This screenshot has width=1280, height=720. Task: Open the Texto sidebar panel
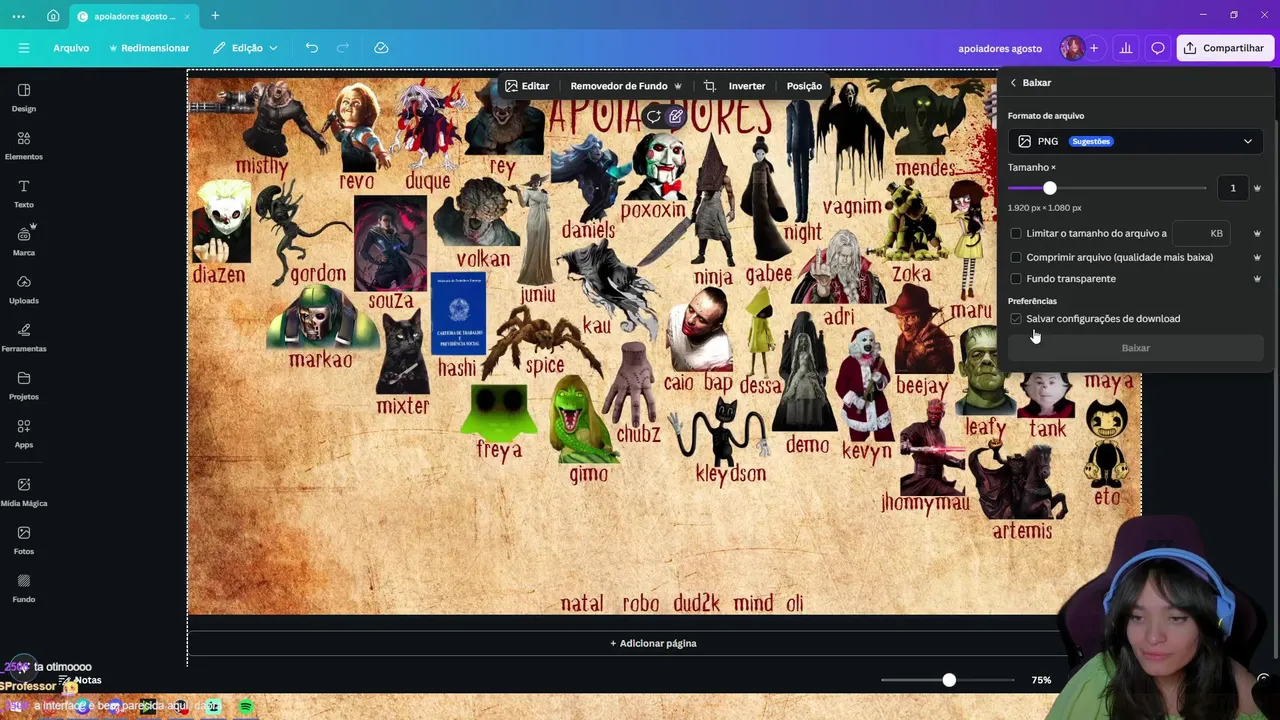pos(24,193)
